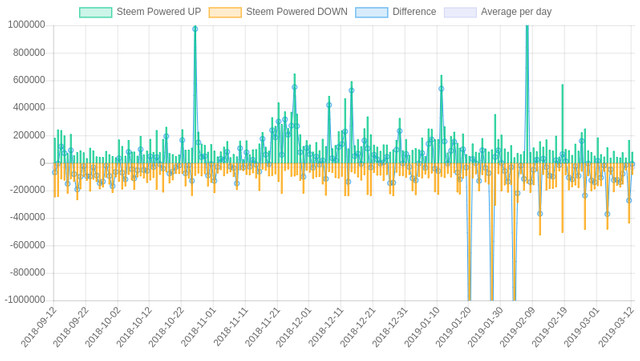Click the 2019-02-09 date label
This screenshot has width=640, height=361.
(x=517, y=327)
